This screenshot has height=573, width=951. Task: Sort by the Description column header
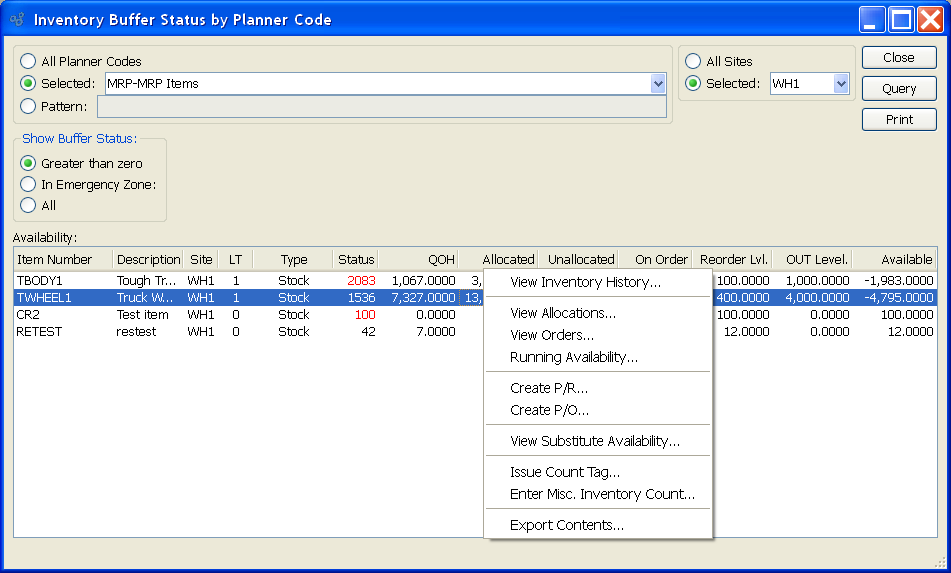tap(148, 260)
